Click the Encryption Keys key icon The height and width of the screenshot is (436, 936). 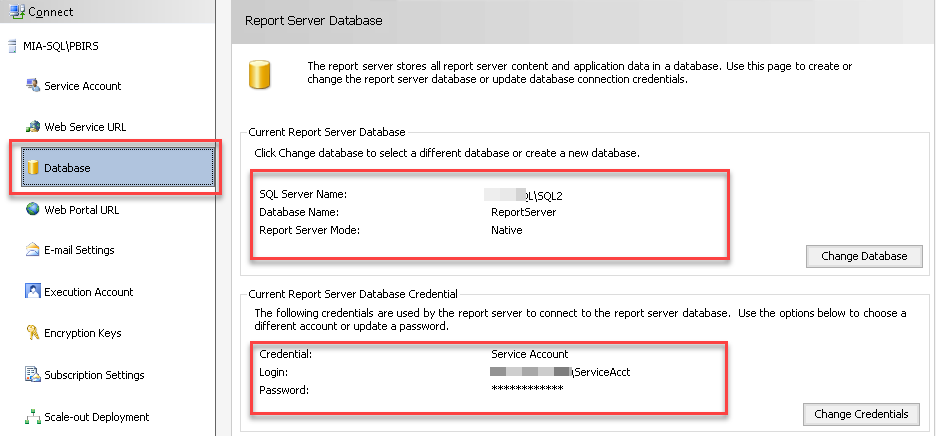pyautogui.click(x=33, y=333)
